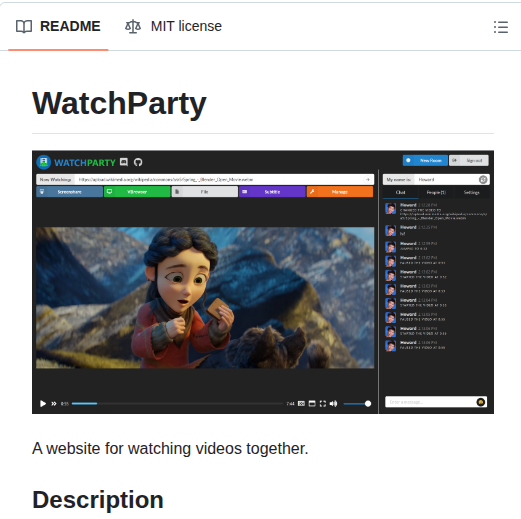Click the round WatchParty logo in the screenshot
The width and height of the screenshot is (521, 519).
[x=44, y=162]
